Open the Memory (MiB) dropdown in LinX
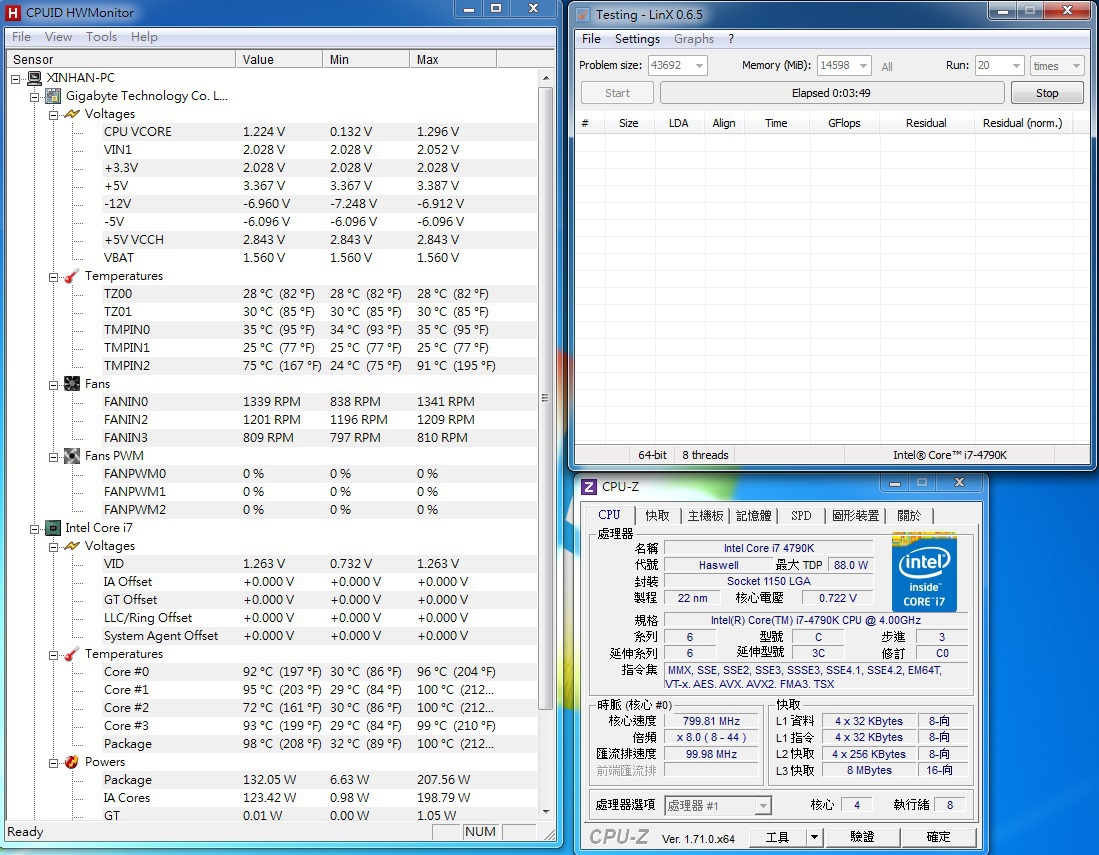Screen dimensions: 1099x855 pyautogui.click(x=864, y=66)
